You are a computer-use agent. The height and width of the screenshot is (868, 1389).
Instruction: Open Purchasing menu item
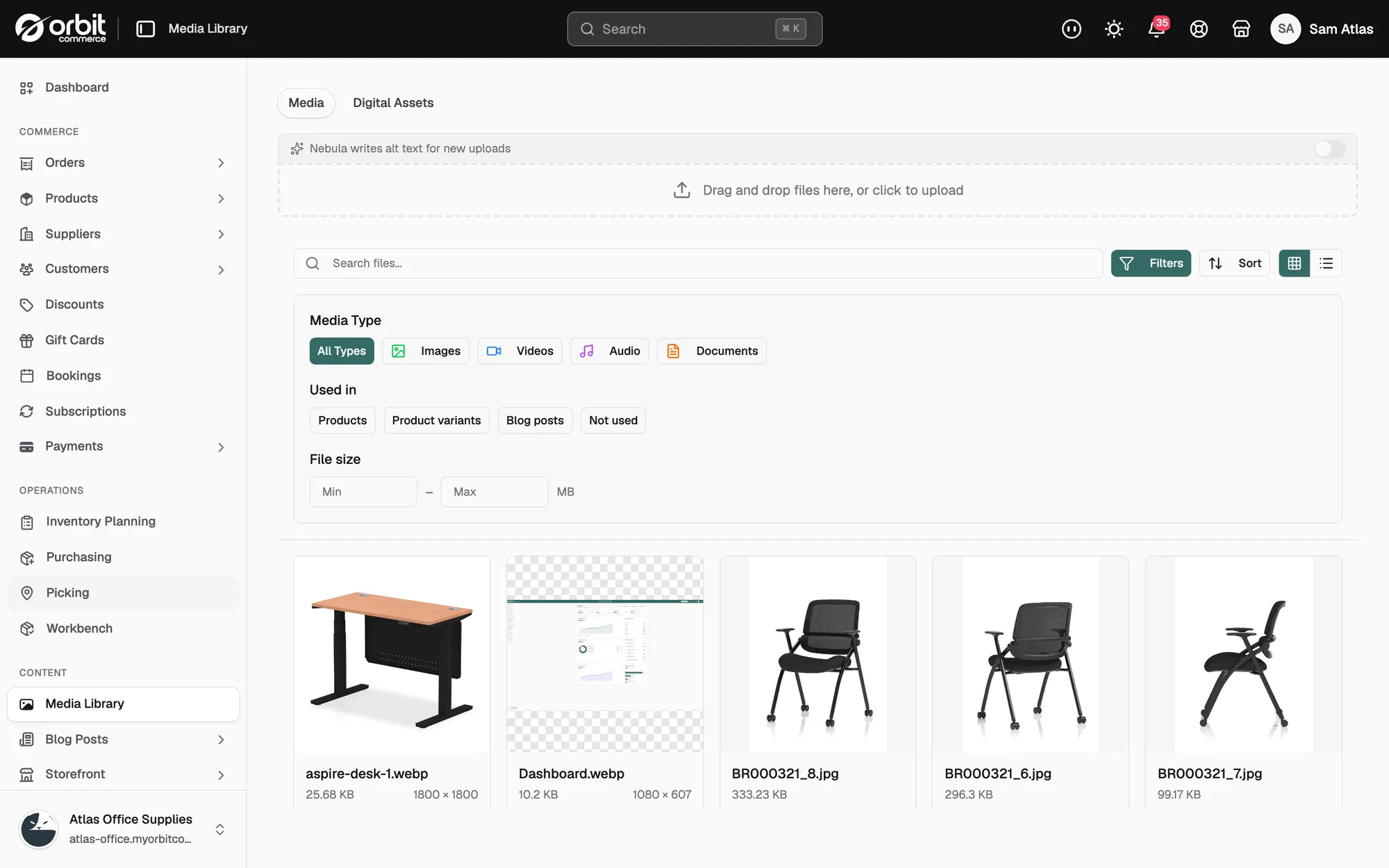(124, 557)
